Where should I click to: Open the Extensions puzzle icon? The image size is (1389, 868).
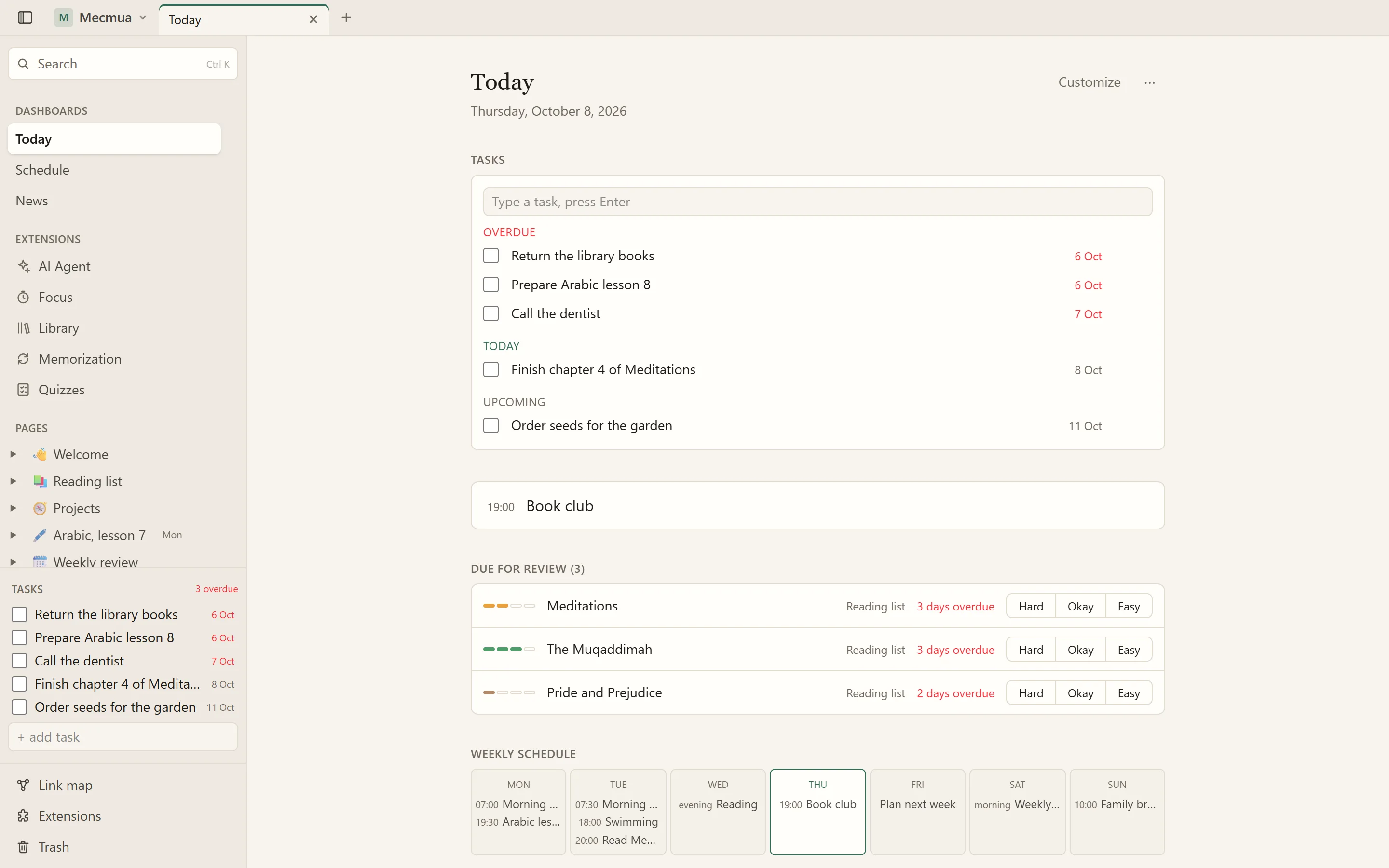pyautogui.click(x=24, y=816)
